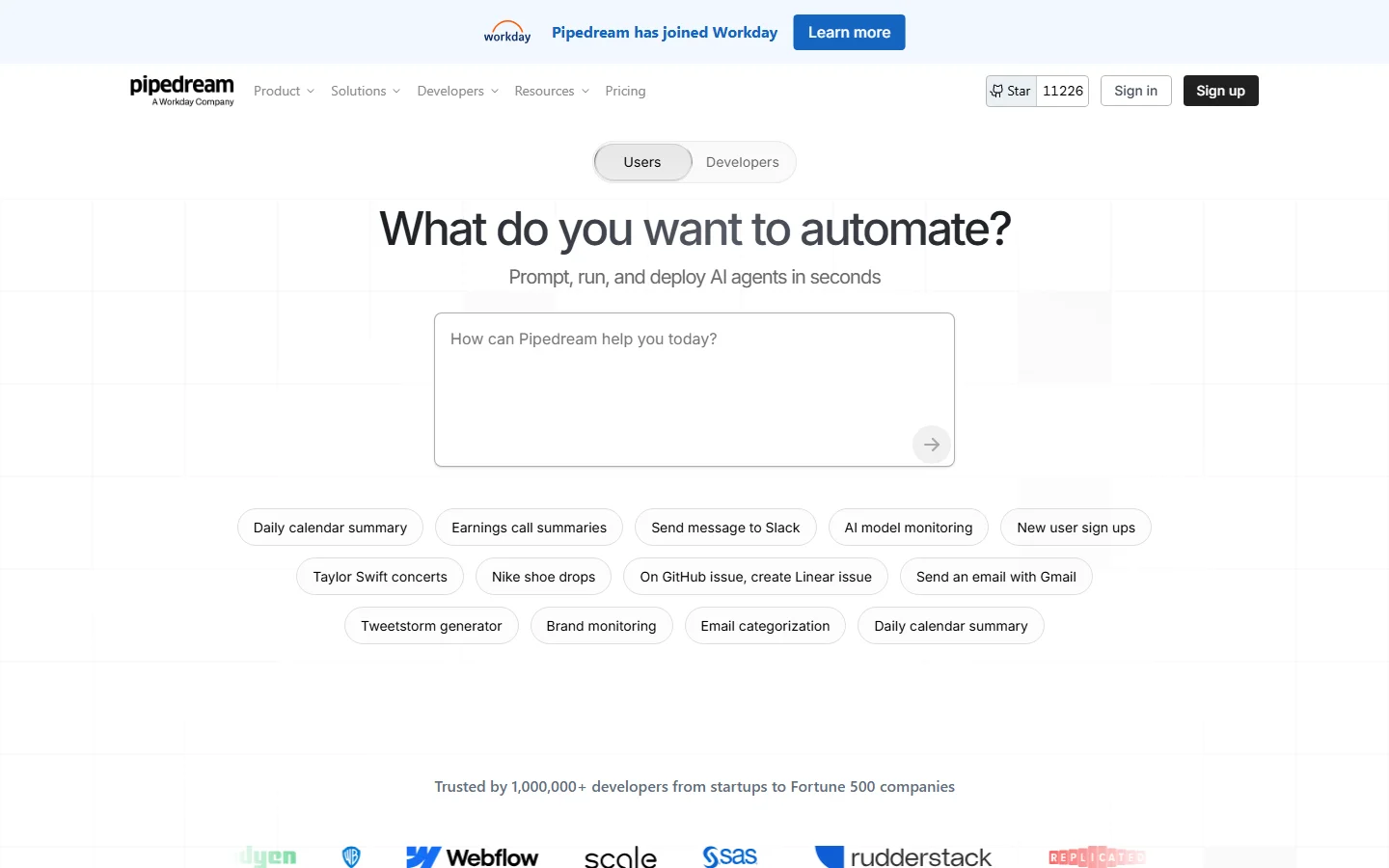Open the Pricing page
Screen dimensions: 1389x868
tap(625, 91)
